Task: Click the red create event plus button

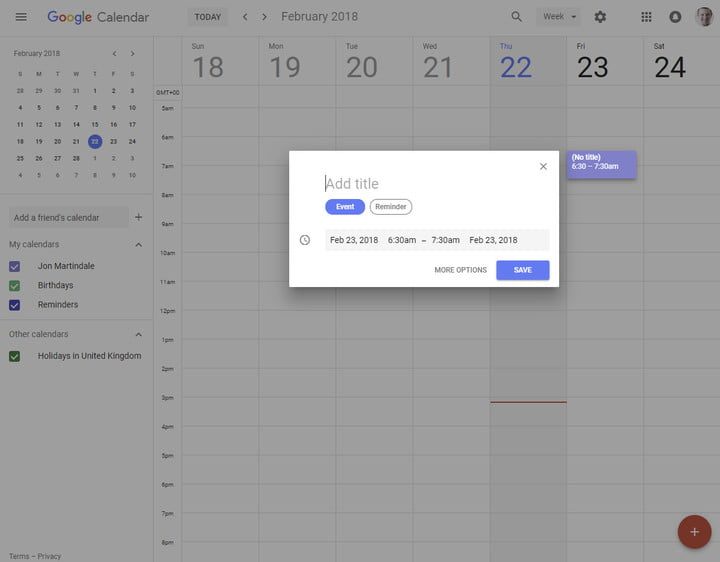Action: click(694, 531)
